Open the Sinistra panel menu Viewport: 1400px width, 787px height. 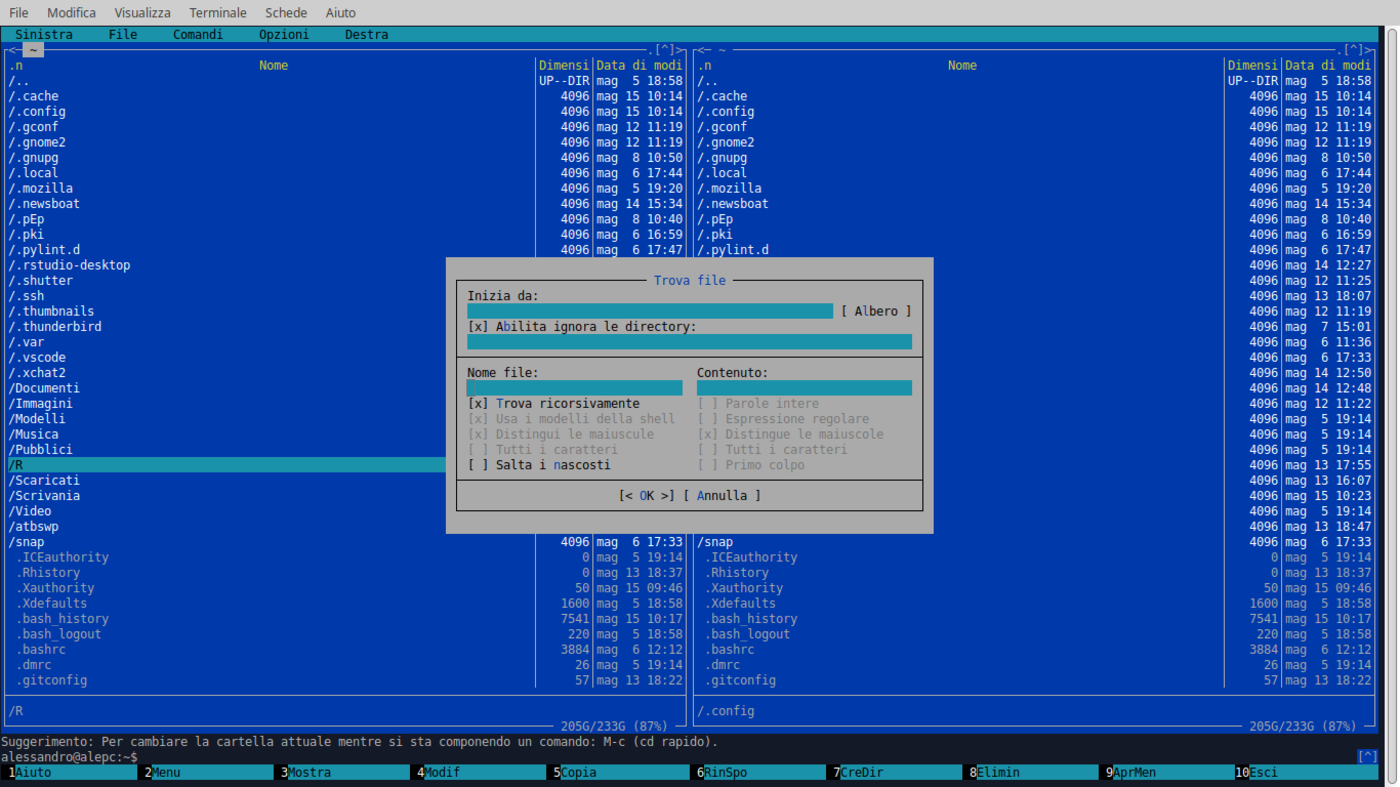[x=44, y=35]
